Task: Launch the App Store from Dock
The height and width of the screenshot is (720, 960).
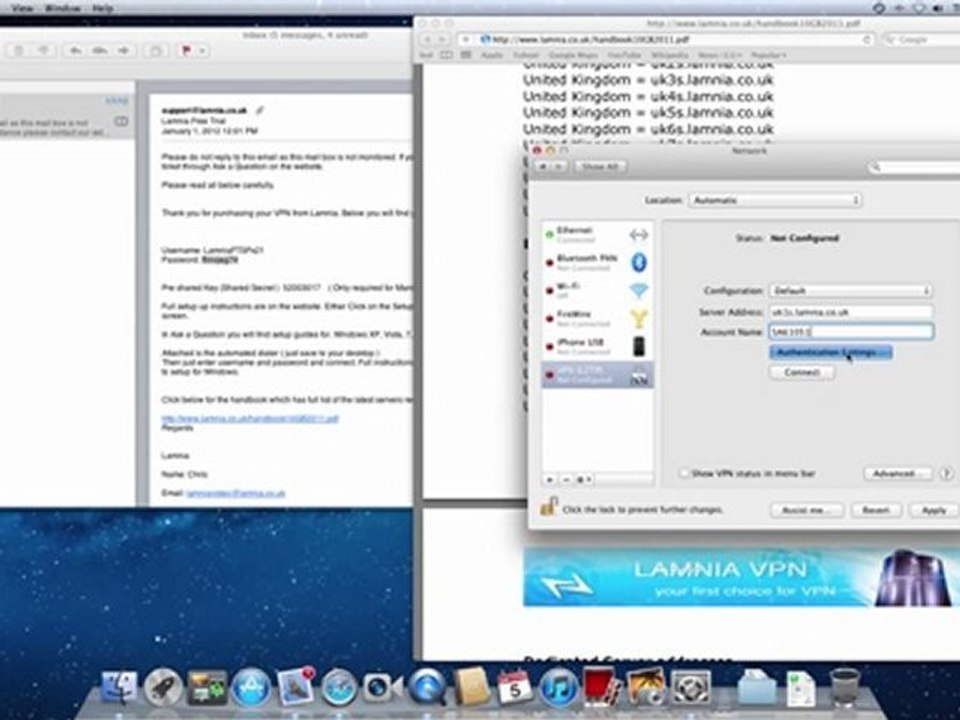Action: coord(250,687)
